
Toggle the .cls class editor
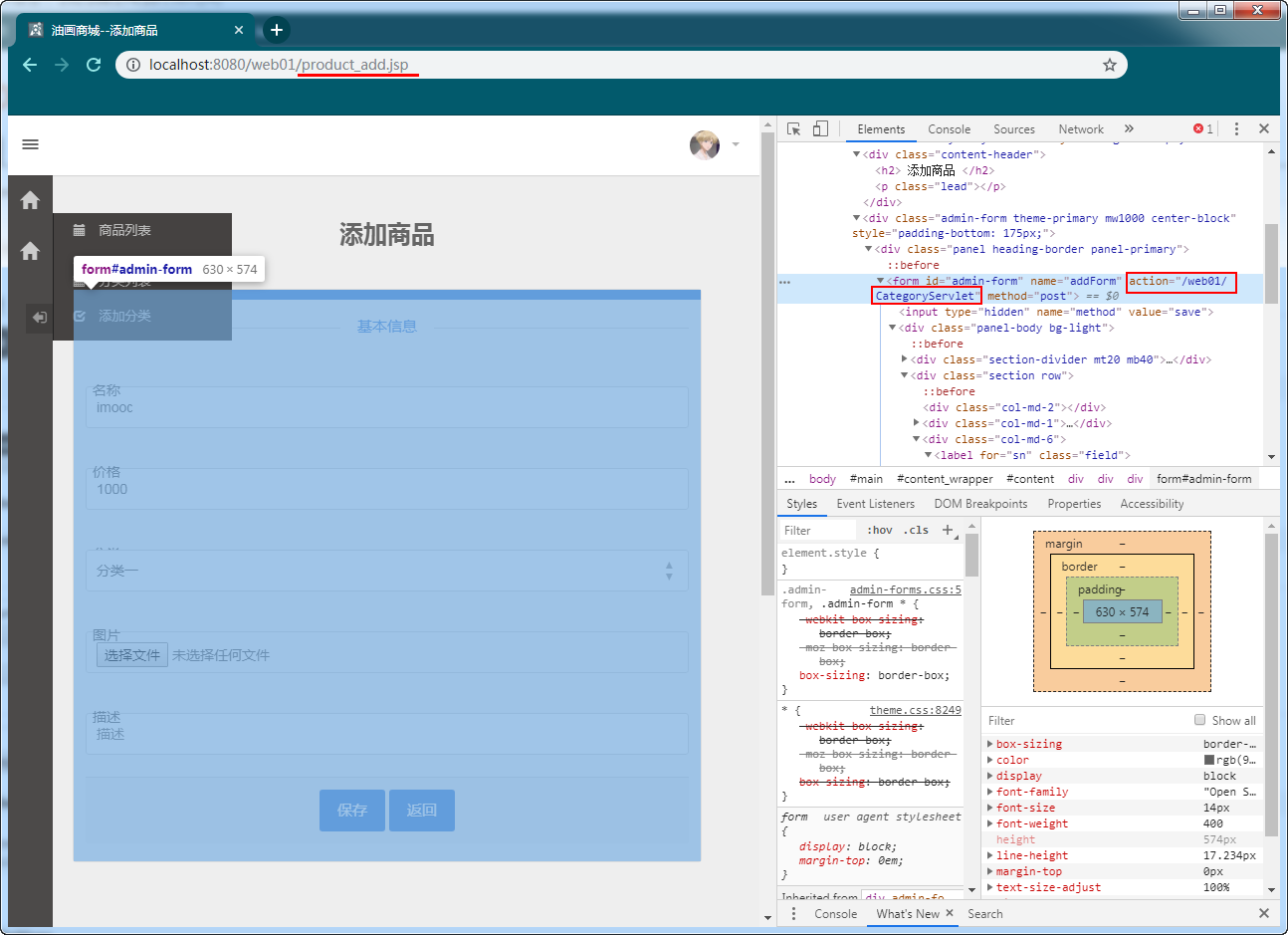click(916, 531)
